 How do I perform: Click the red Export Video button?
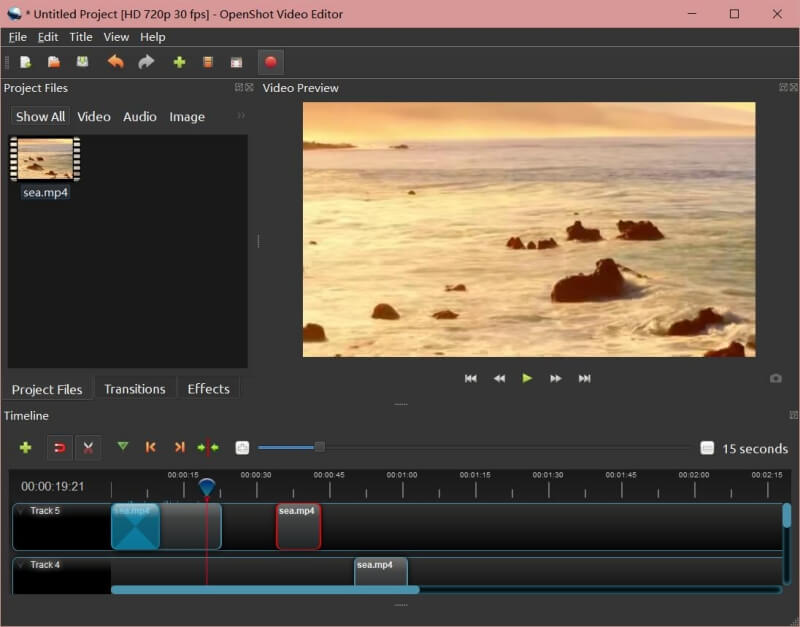click(270, 62)
